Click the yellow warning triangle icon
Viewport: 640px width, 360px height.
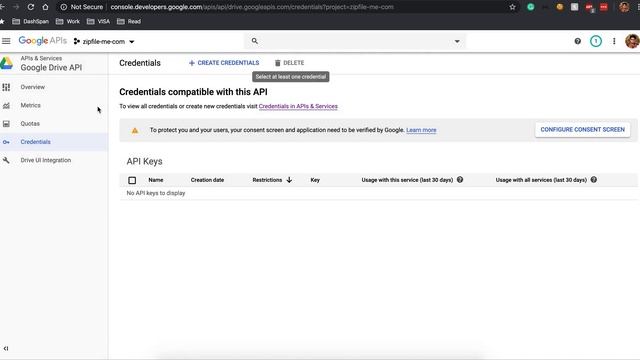click(x=135, y=130)
